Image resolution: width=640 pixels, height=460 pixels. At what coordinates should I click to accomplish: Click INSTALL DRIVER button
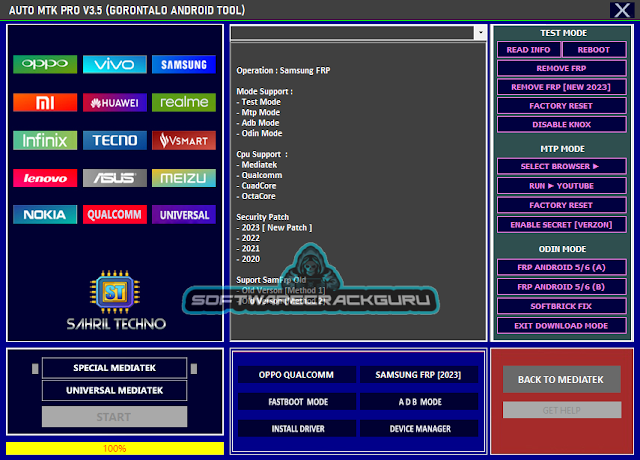point(297,429)
